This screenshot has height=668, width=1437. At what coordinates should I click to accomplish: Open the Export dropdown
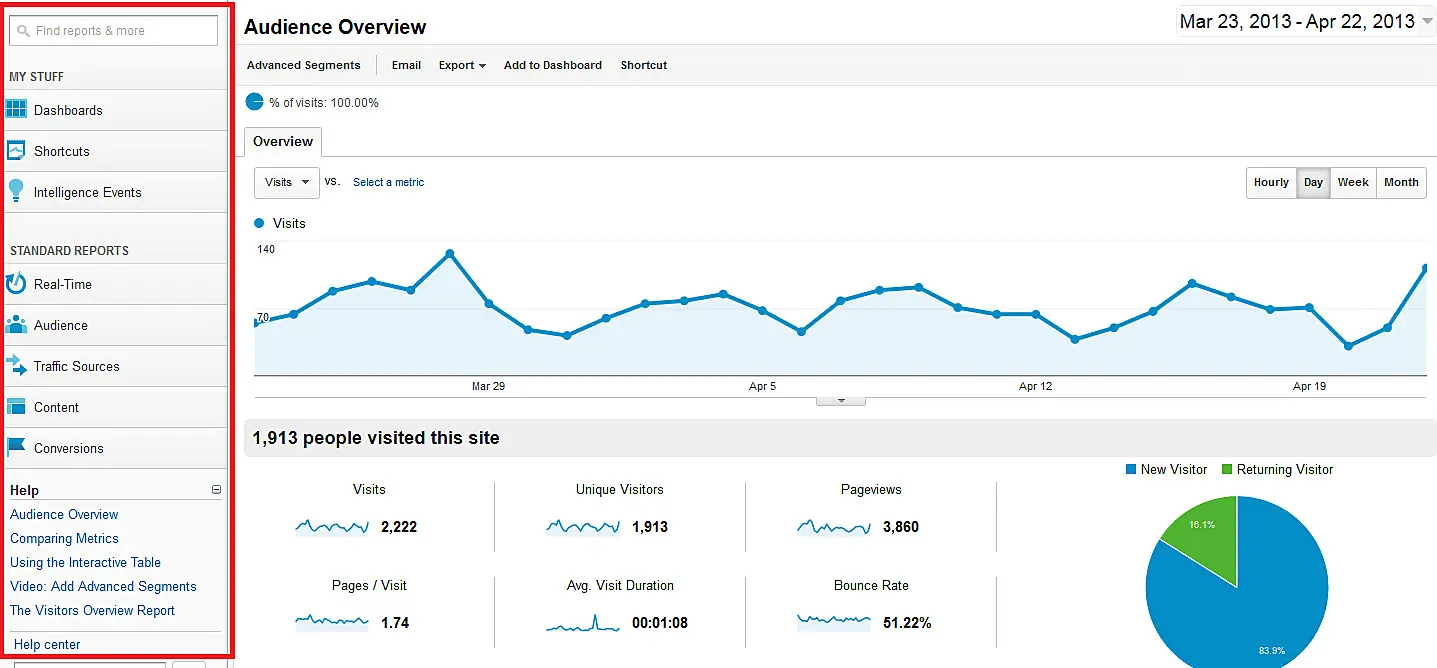461,65
